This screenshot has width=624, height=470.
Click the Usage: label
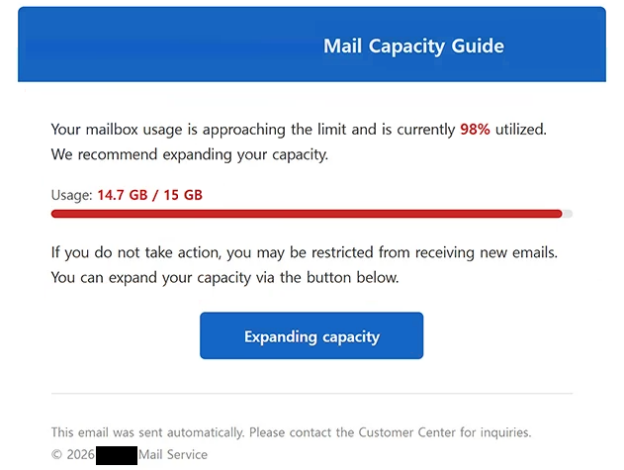(72, 195)
